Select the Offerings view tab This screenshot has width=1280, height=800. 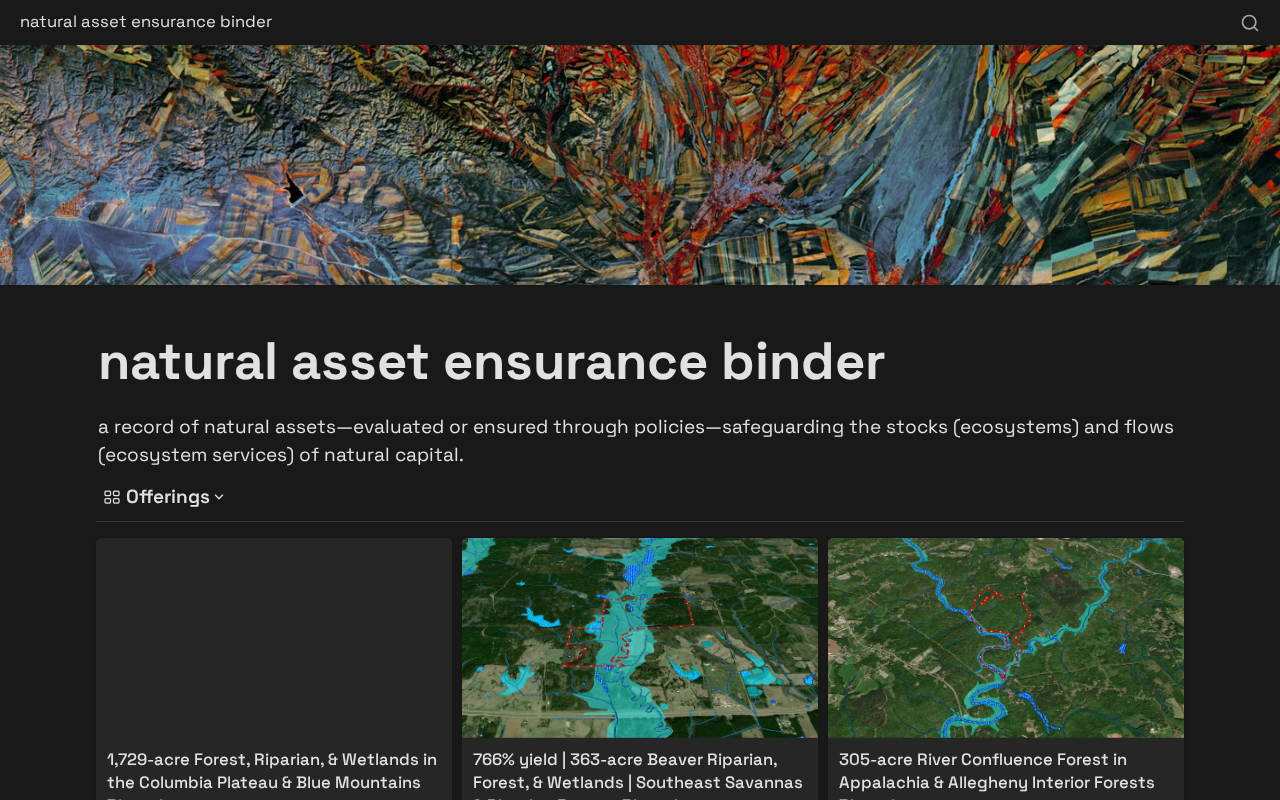point(164,497)
